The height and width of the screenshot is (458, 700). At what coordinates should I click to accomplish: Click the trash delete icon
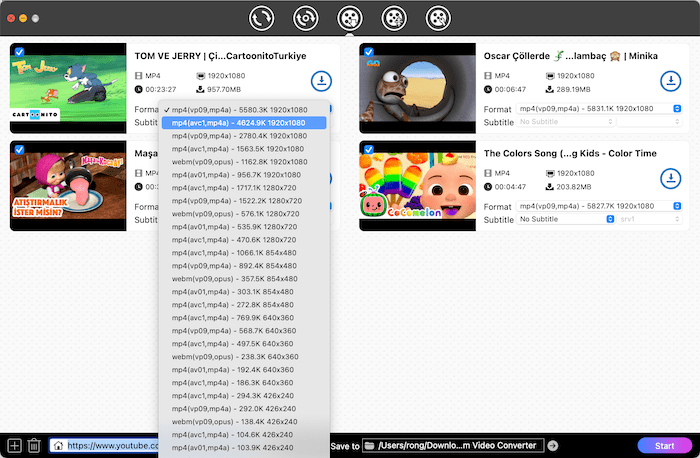pyautogui.click(x=34, y=445)
